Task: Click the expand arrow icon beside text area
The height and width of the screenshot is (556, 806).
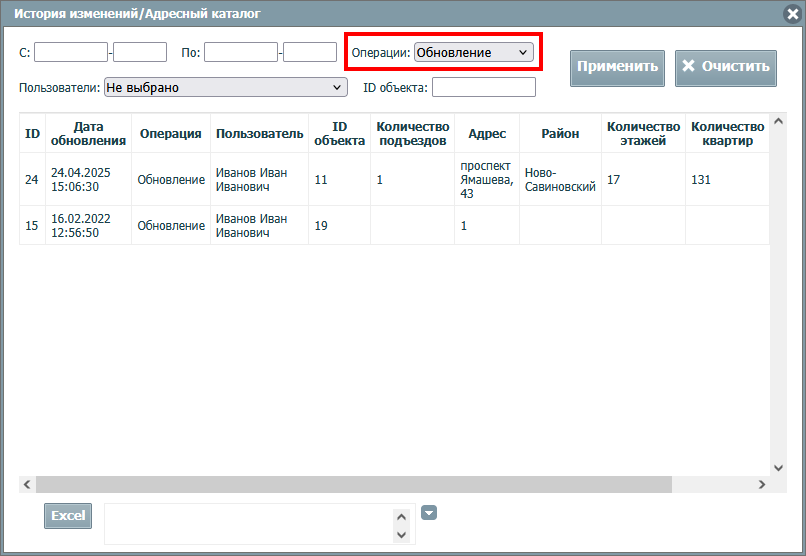Action: [x=429, y=513]
